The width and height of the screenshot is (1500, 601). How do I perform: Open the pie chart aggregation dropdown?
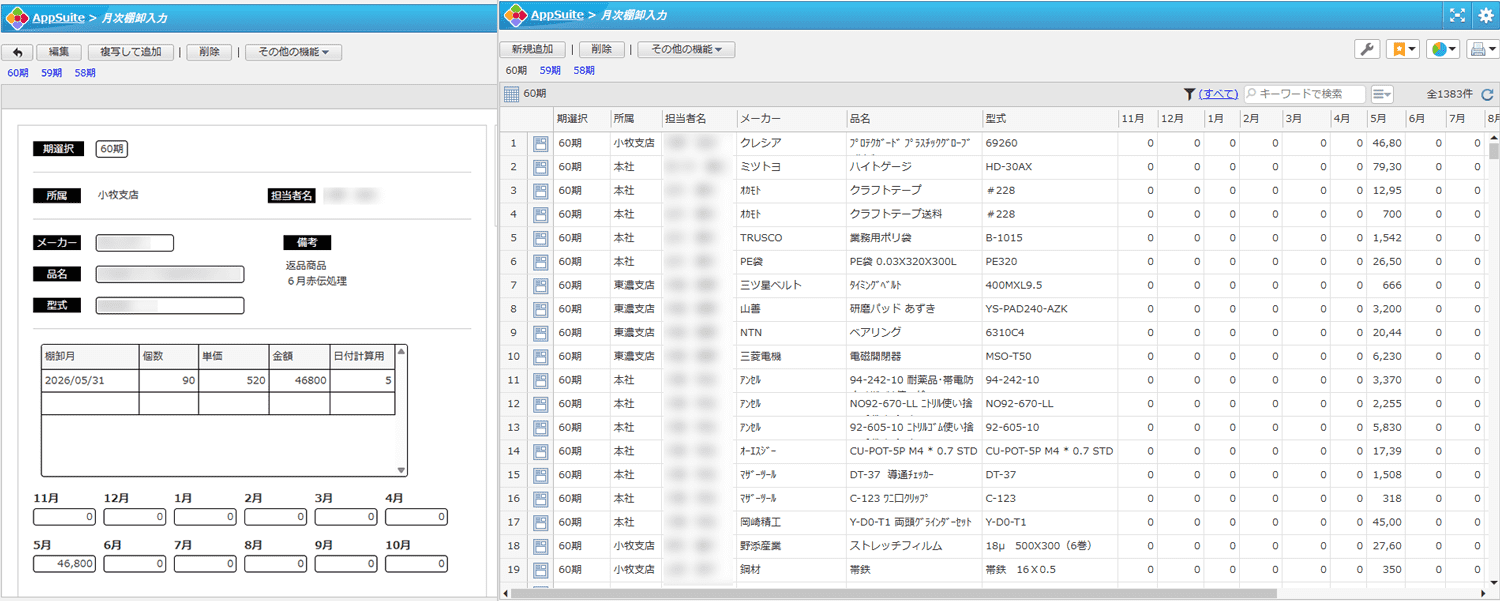point(1443,49)
